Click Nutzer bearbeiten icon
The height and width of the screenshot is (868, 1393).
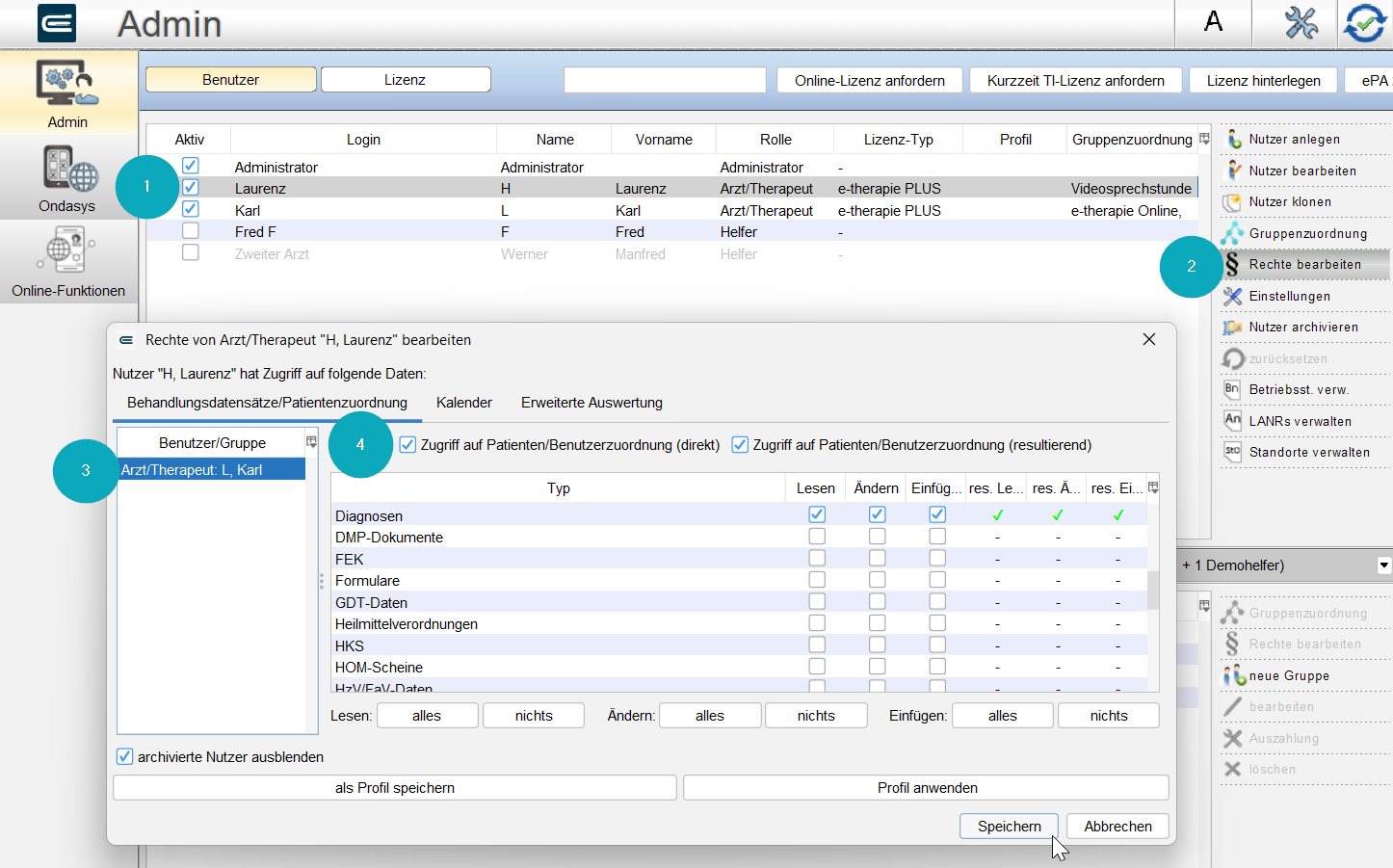[1233, 171]
